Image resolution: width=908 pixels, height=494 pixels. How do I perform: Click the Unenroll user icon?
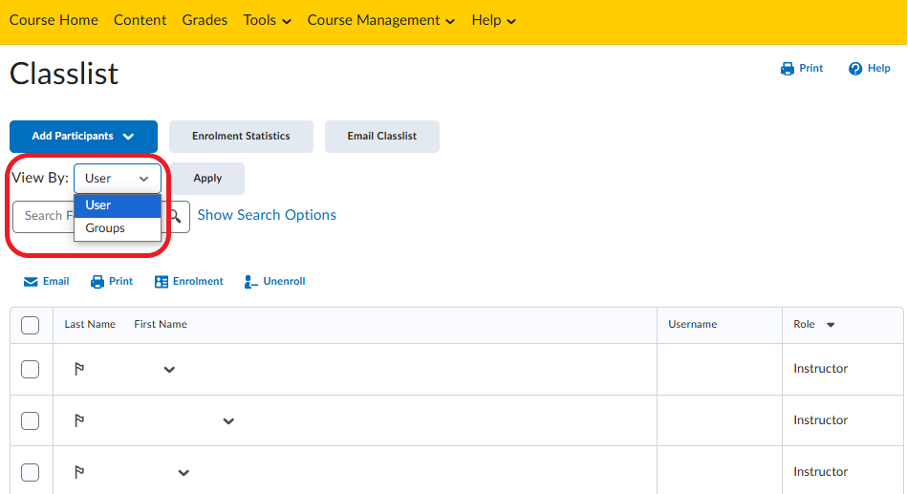250,281
